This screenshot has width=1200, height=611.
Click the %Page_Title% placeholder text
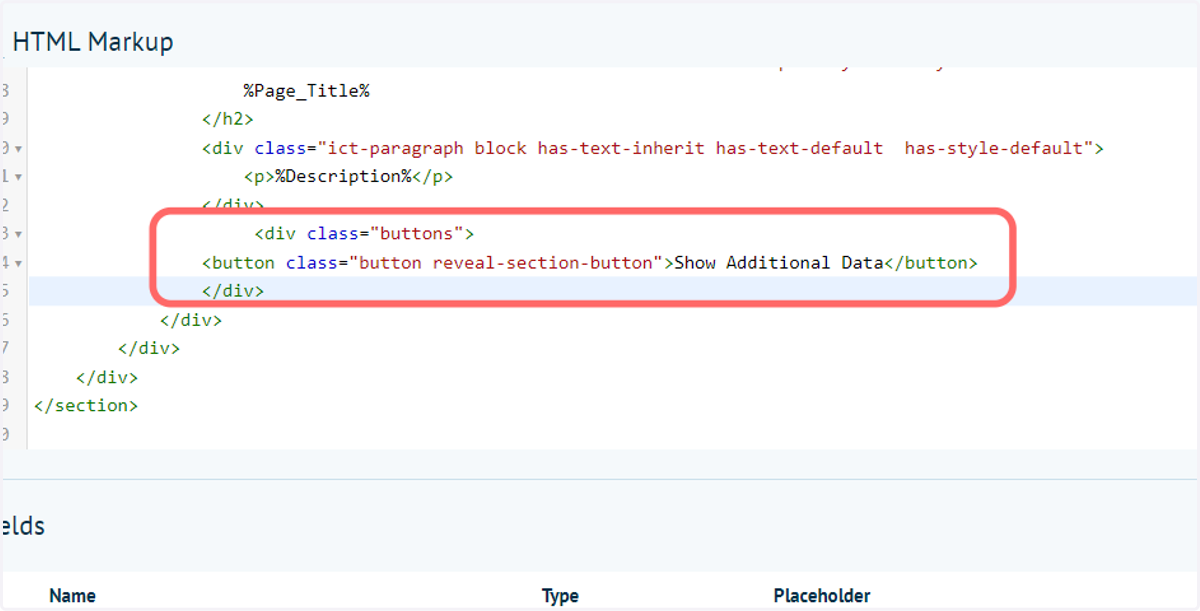pyautogui.click(x=307, y=91)
